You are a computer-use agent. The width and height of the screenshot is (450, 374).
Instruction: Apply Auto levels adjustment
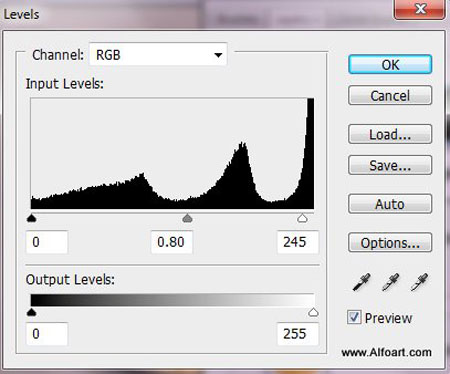tap(390, 204)
